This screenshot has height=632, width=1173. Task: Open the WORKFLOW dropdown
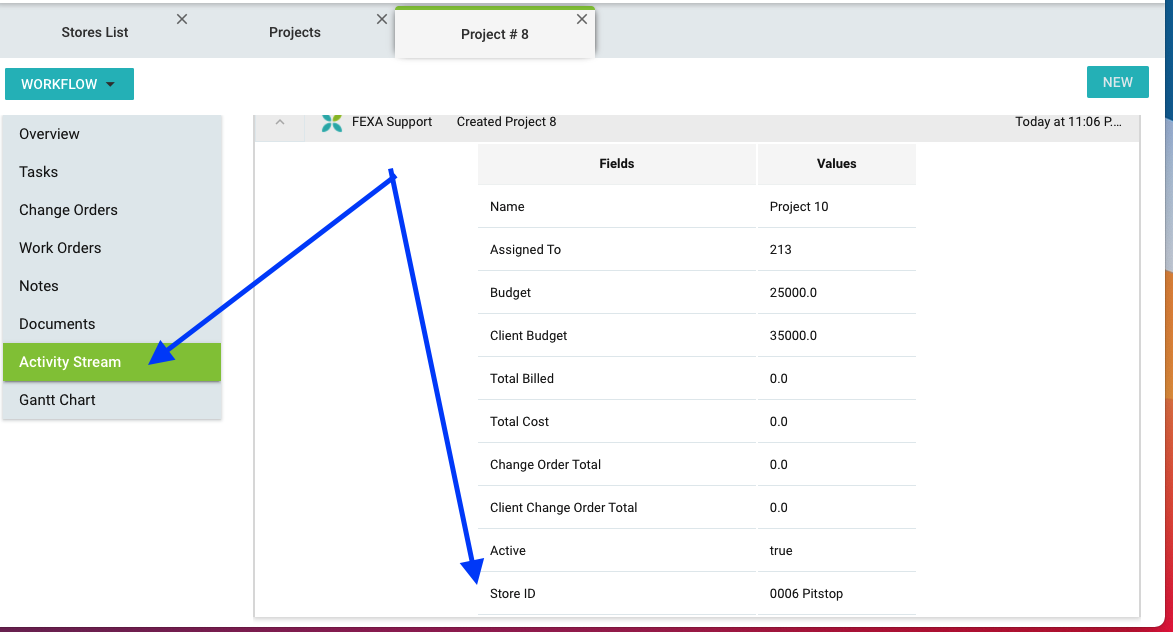tap(69, 84)
